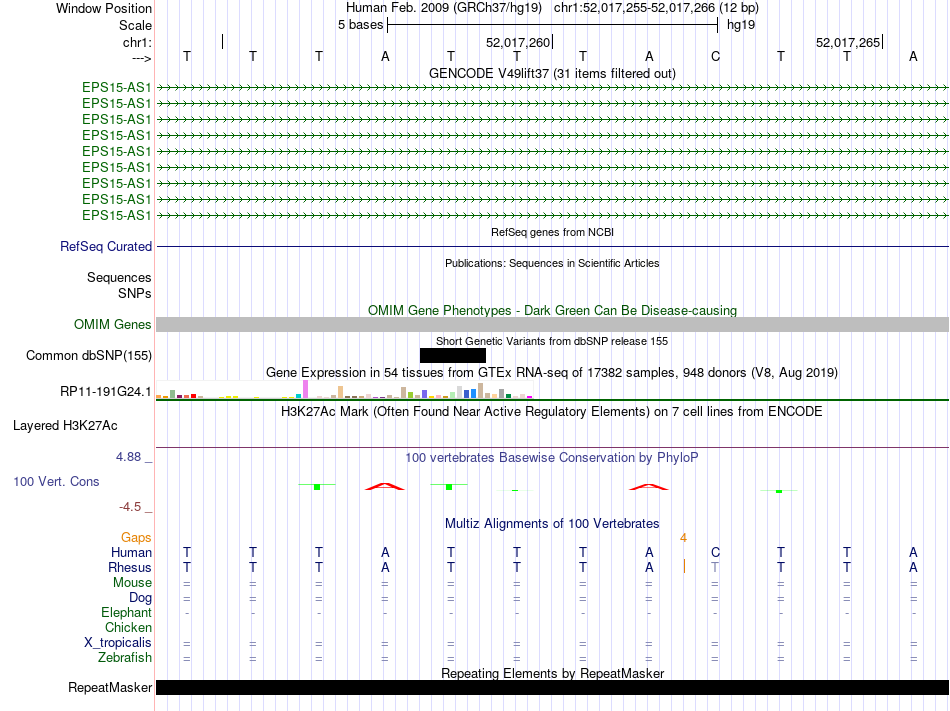Image resolution: width=950 pixels, height=711 pixels.
Task: Click the 100 vertebrates PhyloP title
Action: (552, 457)
